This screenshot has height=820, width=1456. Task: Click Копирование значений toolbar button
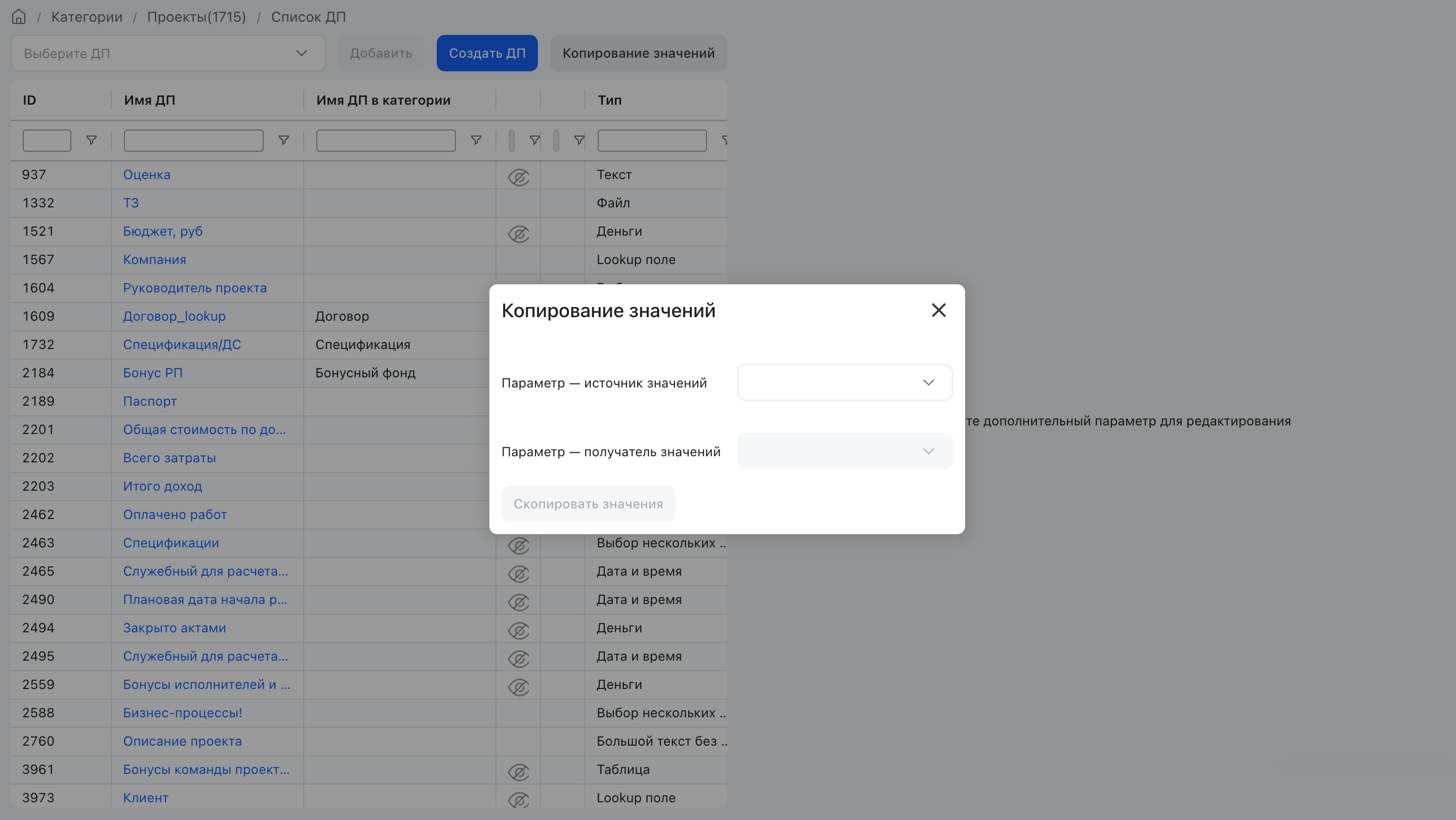(638, 53)
